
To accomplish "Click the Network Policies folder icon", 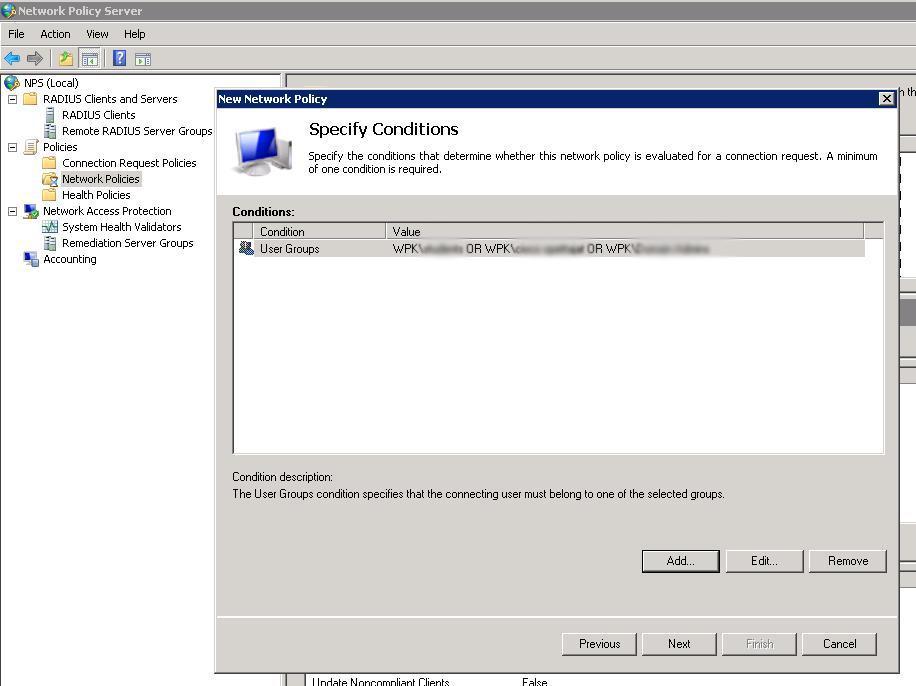I will 50,179.
